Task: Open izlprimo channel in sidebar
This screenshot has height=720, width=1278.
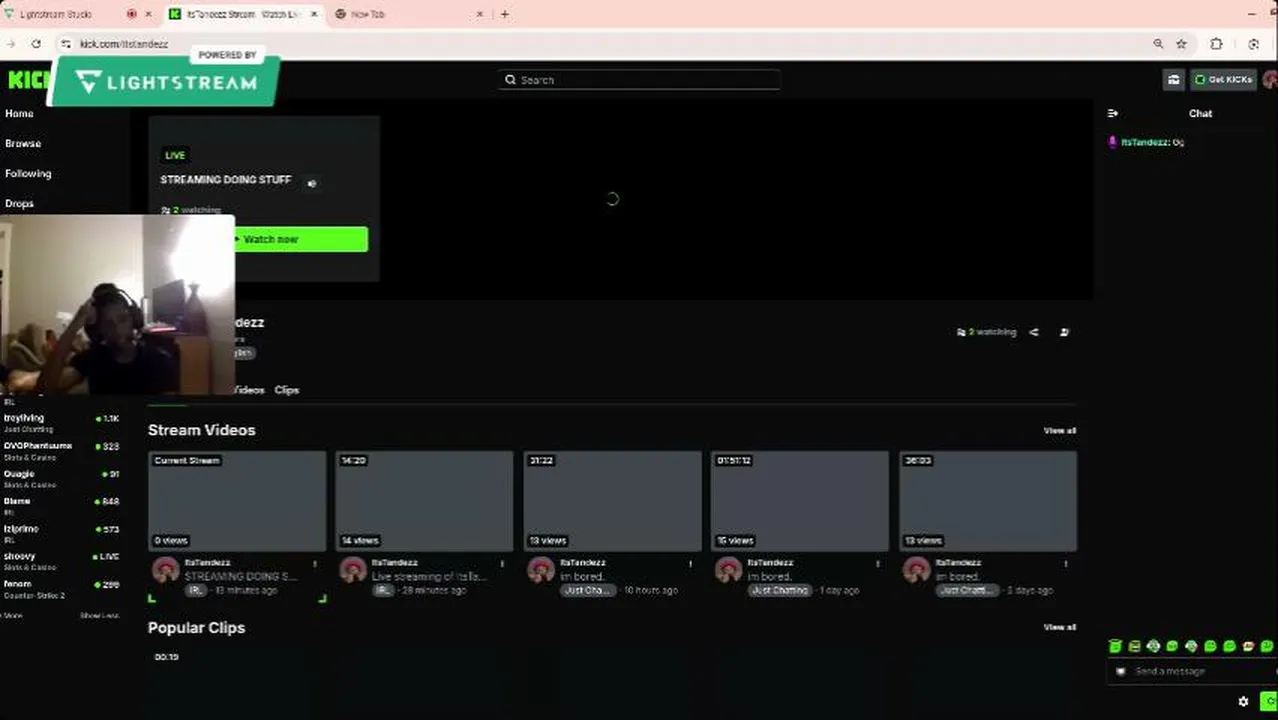Action: click(61, 534)
